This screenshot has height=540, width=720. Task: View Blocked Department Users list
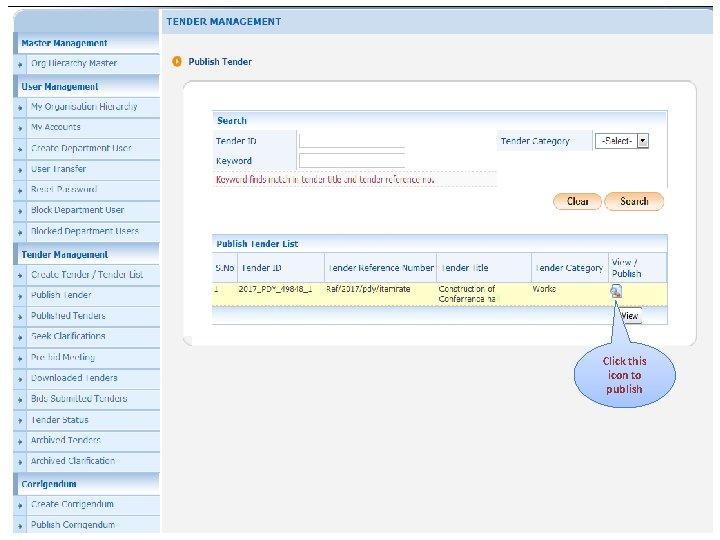[x=84, y=231]
